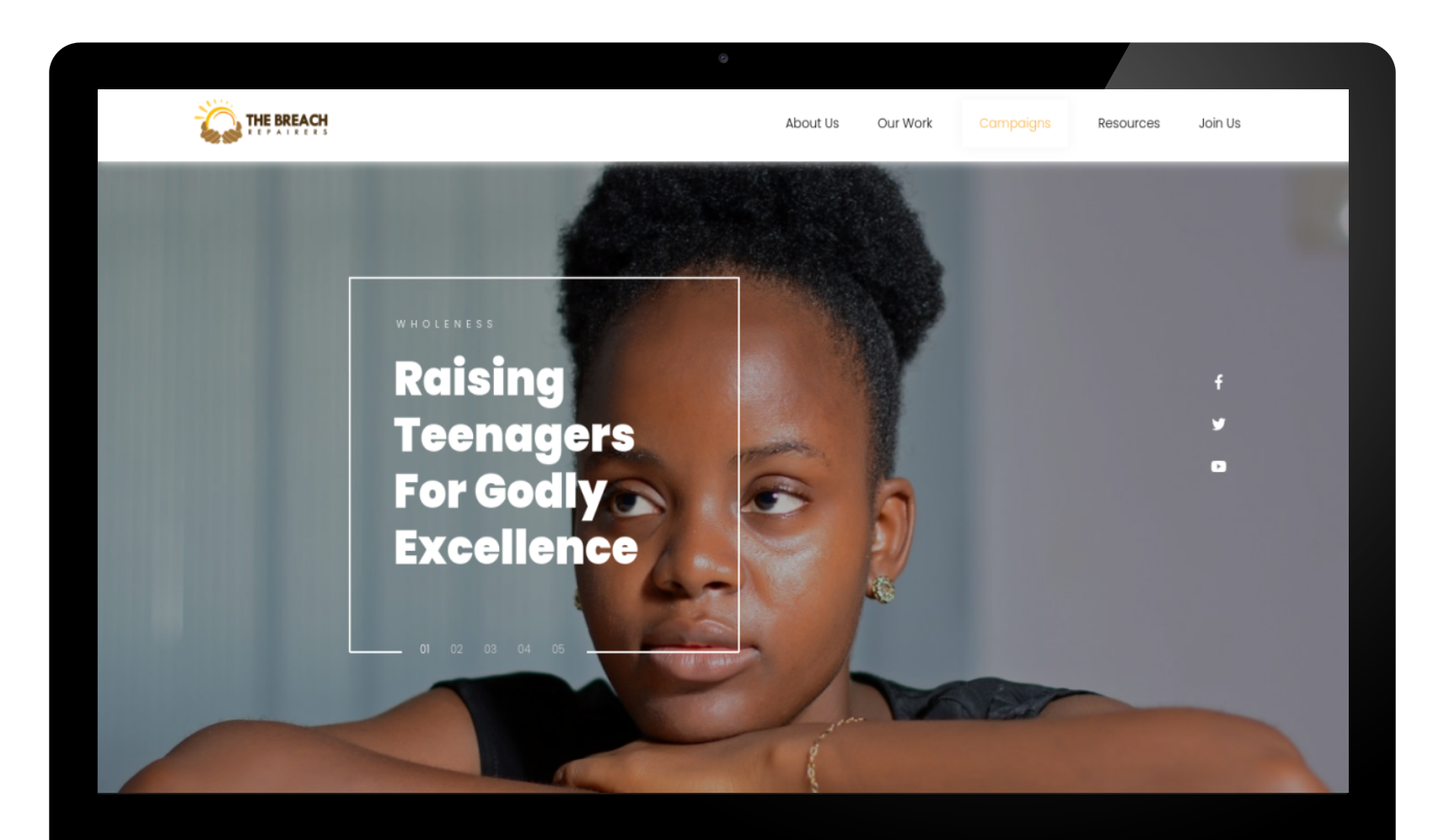Image resolution: width=1444 pixels, height=840 pixels.
Task: Go to slide 03 in slider pagination
Action: (491, 649)
